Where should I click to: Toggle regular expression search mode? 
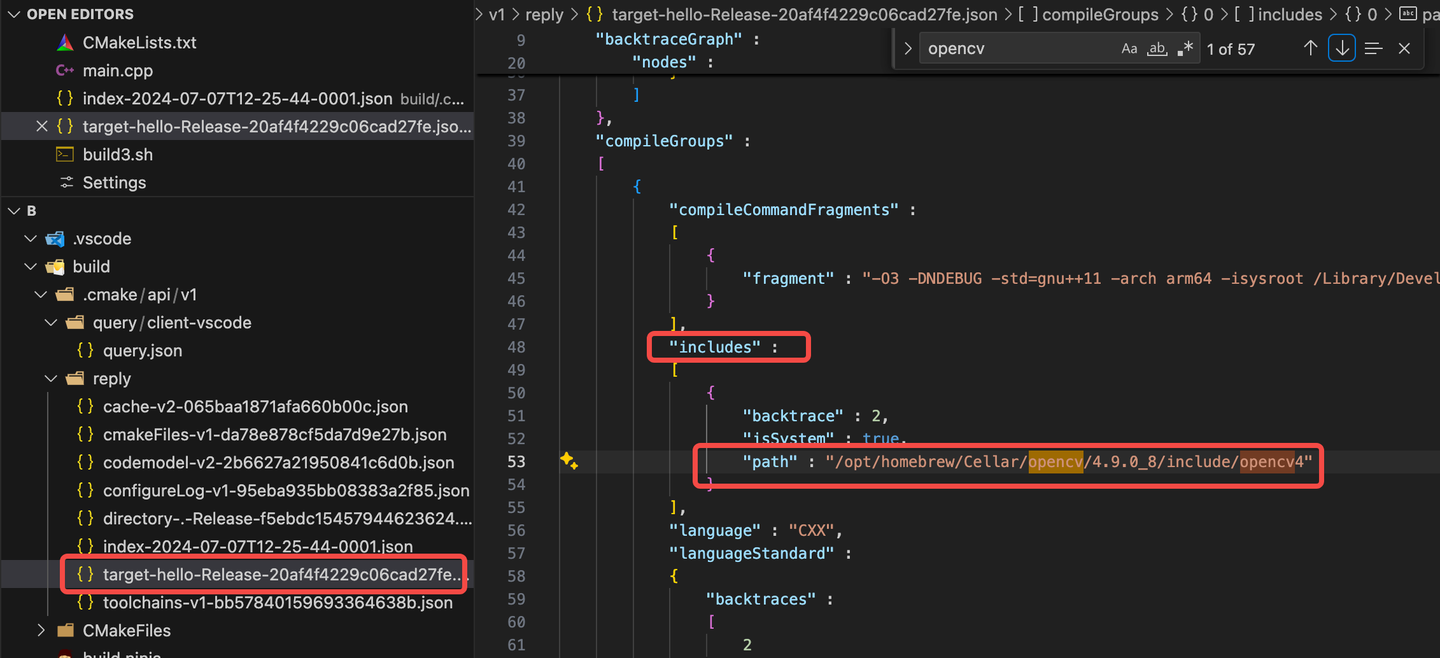click(1184, 47)
